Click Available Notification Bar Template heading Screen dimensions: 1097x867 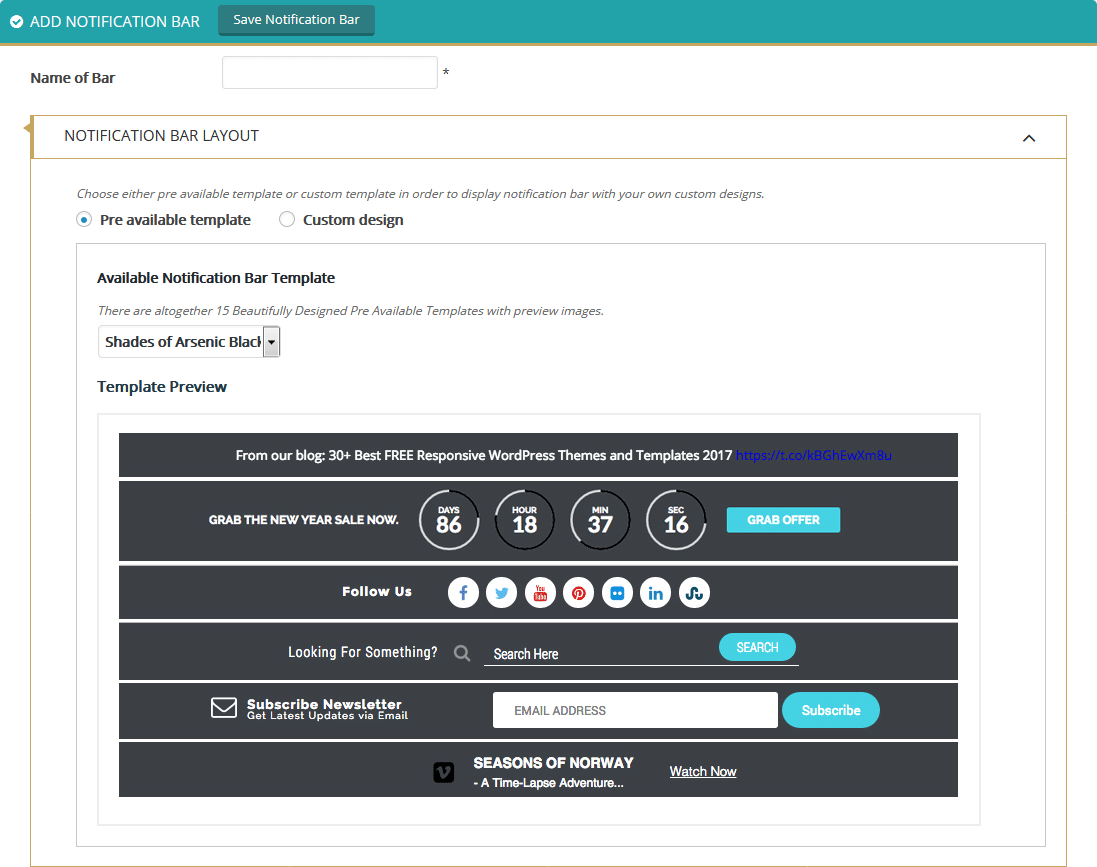(x=215, y=278)
